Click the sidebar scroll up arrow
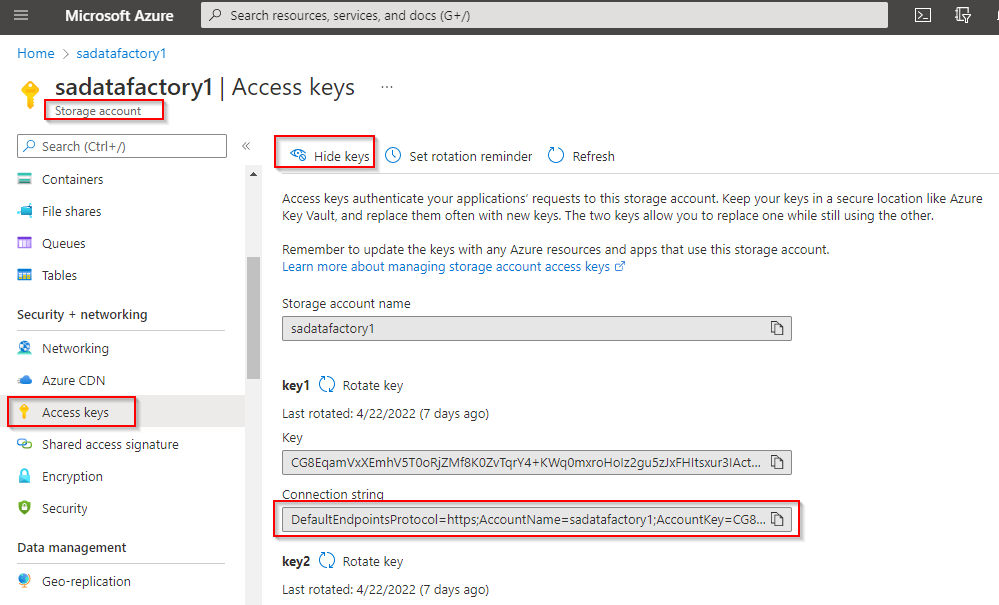The width and height of the screenshot is (999, 605). coord(253,174)
